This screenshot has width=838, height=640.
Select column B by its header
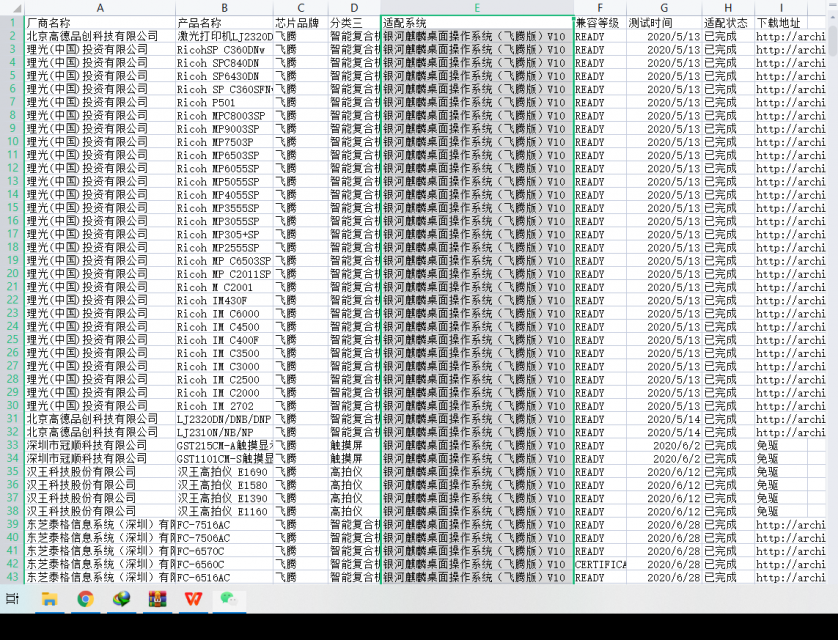[x=224, y=8]
